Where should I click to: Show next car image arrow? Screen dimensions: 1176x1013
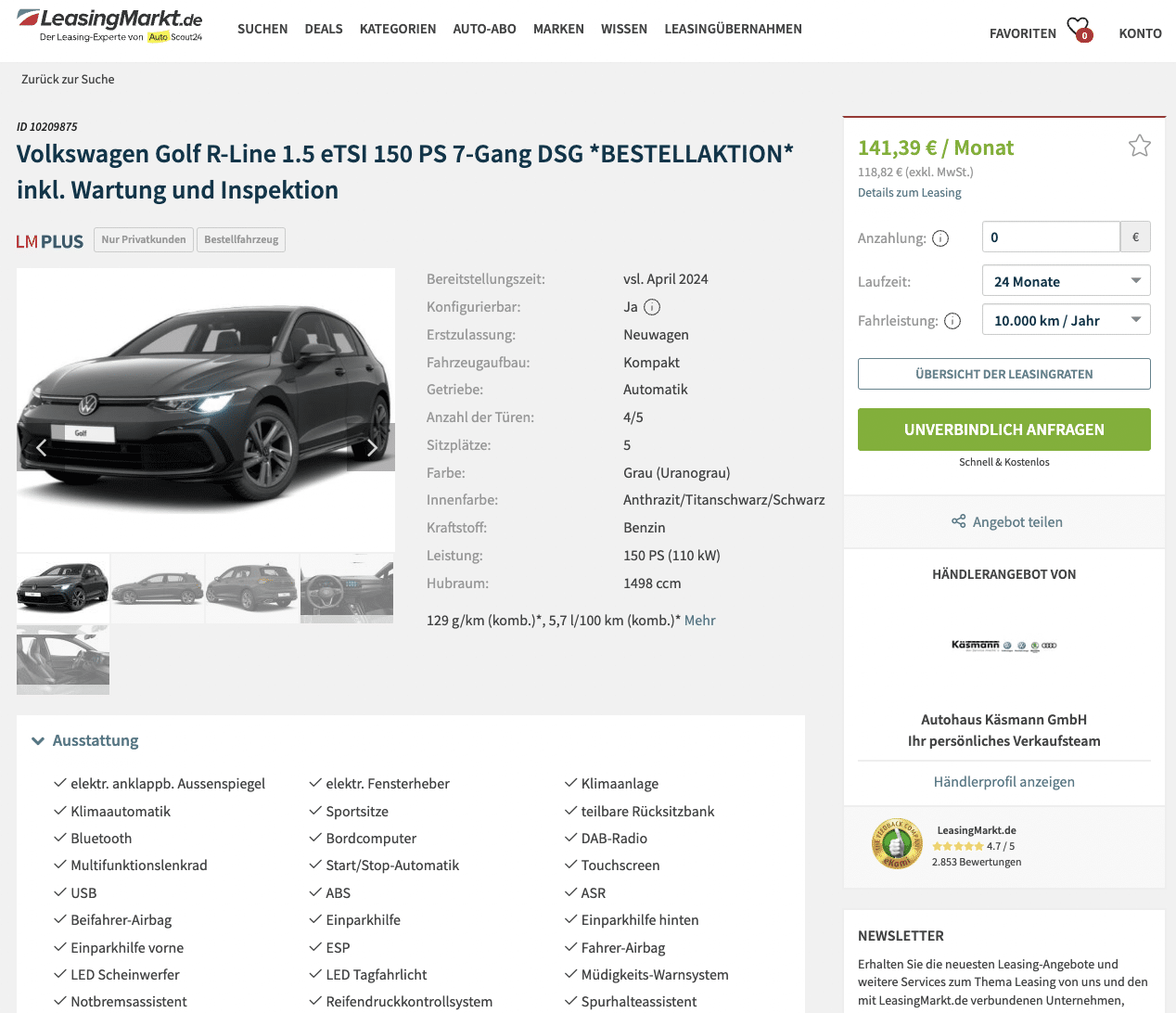(371, 448)
